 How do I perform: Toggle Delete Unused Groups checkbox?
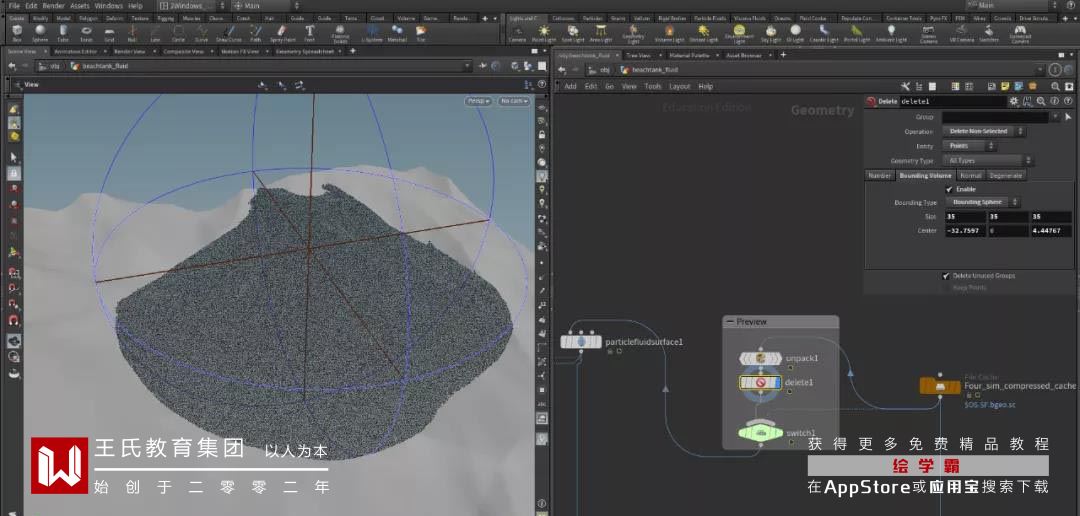coord(946,275)
